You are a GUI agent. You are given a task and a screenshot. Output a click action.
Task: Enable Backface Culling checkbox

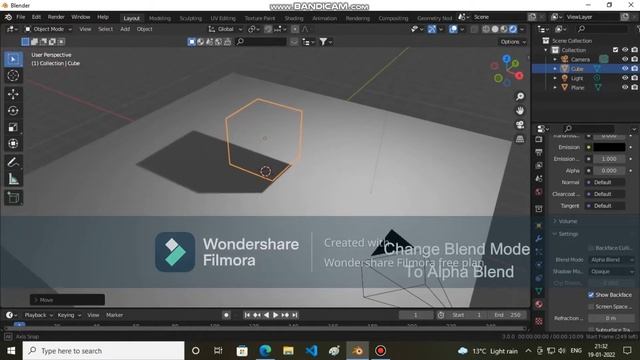(591, 248)
